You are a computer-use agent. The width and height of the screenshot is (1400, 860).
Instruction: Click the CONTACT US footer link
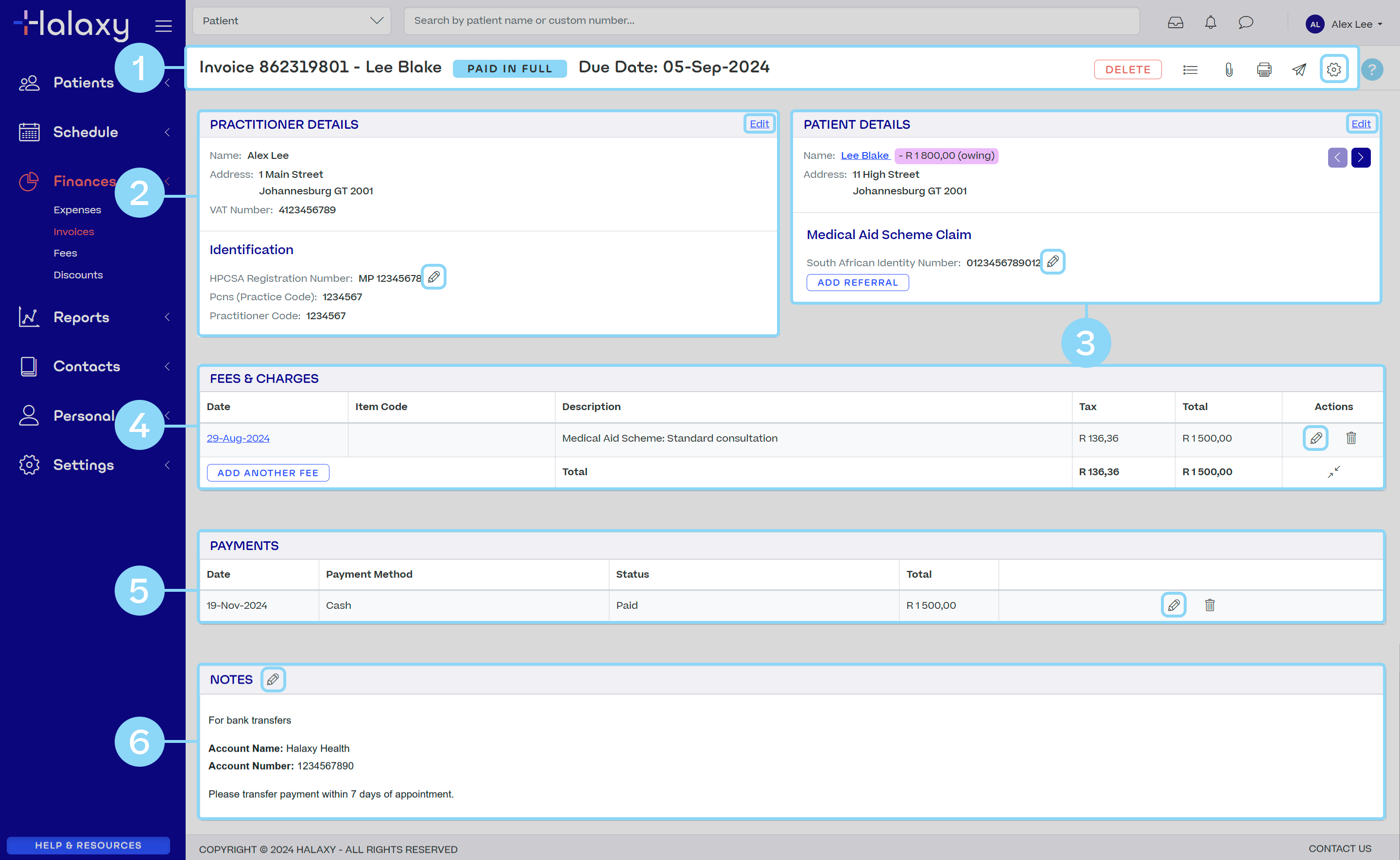(1340, 849)
